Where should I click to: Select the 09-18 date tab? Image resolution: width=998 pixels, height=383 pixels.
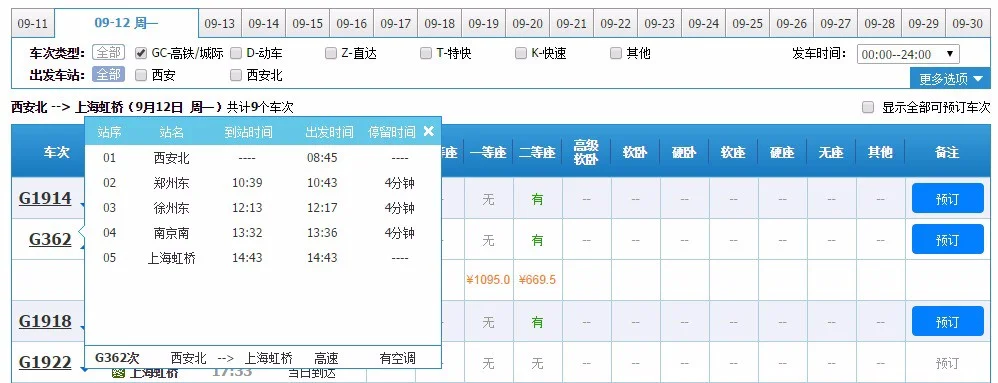(439, 24)
